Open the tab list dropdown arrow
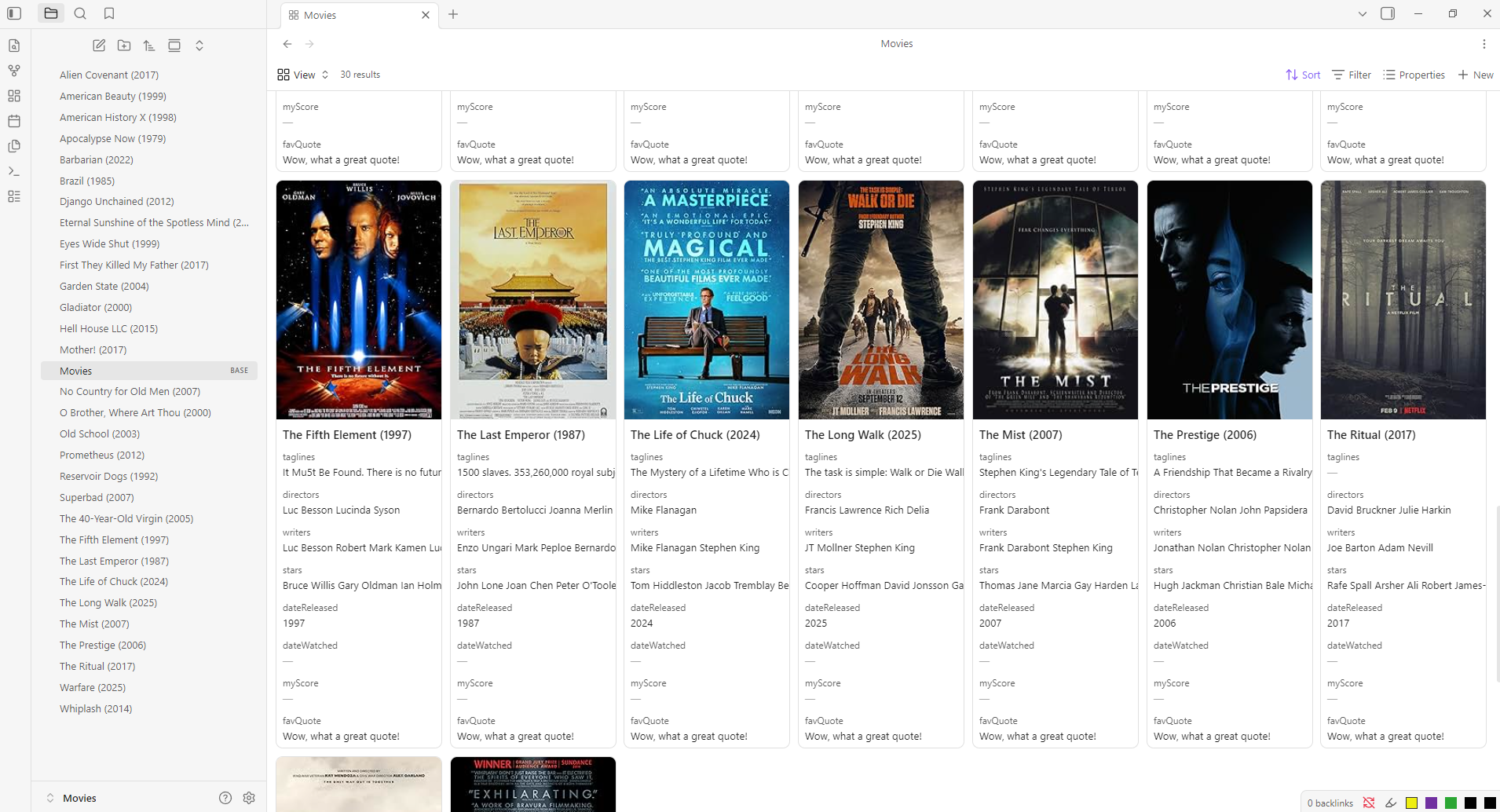 [x=1363, y=14]
